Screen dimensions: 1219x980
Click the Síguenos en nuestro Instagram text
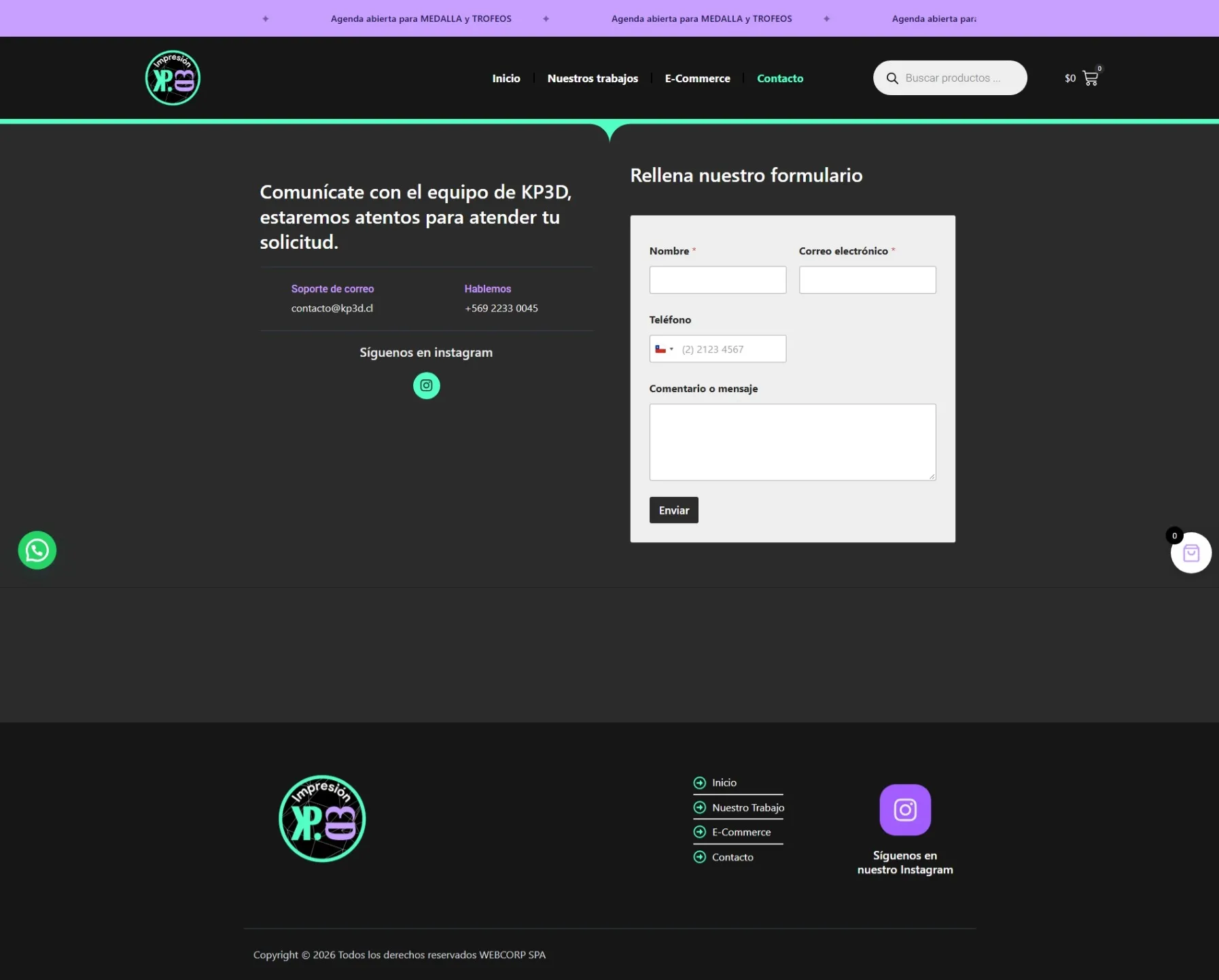pyautogui.click(x=905, y=862)
